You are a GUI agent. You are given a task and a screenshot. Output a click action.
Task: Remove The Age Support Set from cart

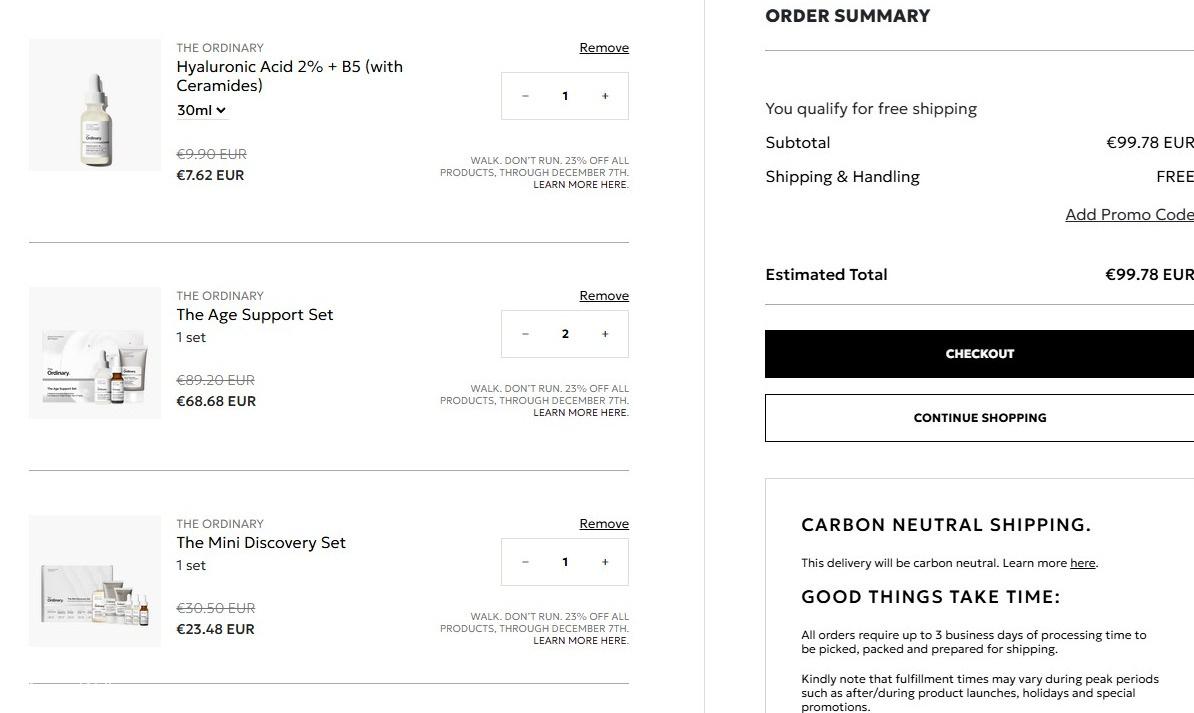(x=604, y=296)
